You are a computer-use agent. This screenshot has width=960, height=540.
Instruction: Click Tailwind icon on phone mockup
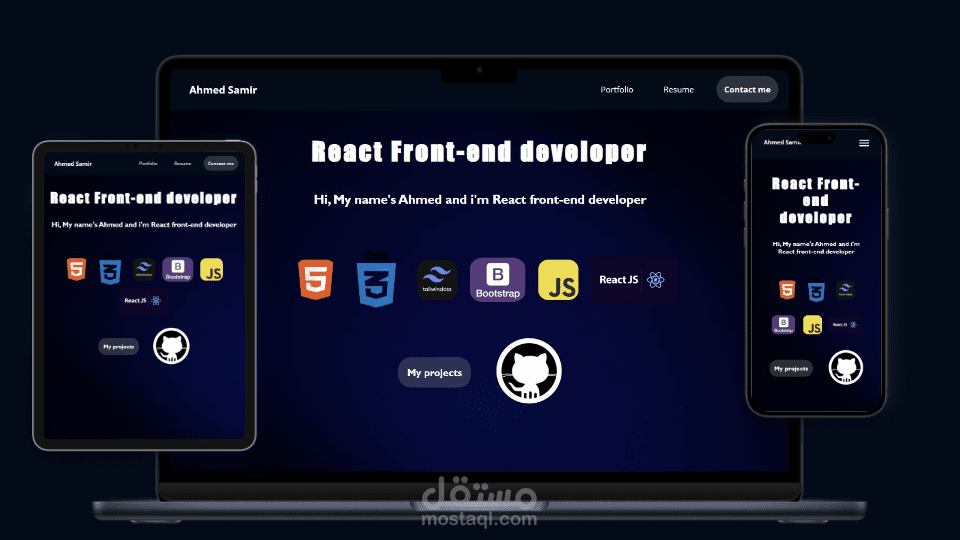(x=846, y=290)
